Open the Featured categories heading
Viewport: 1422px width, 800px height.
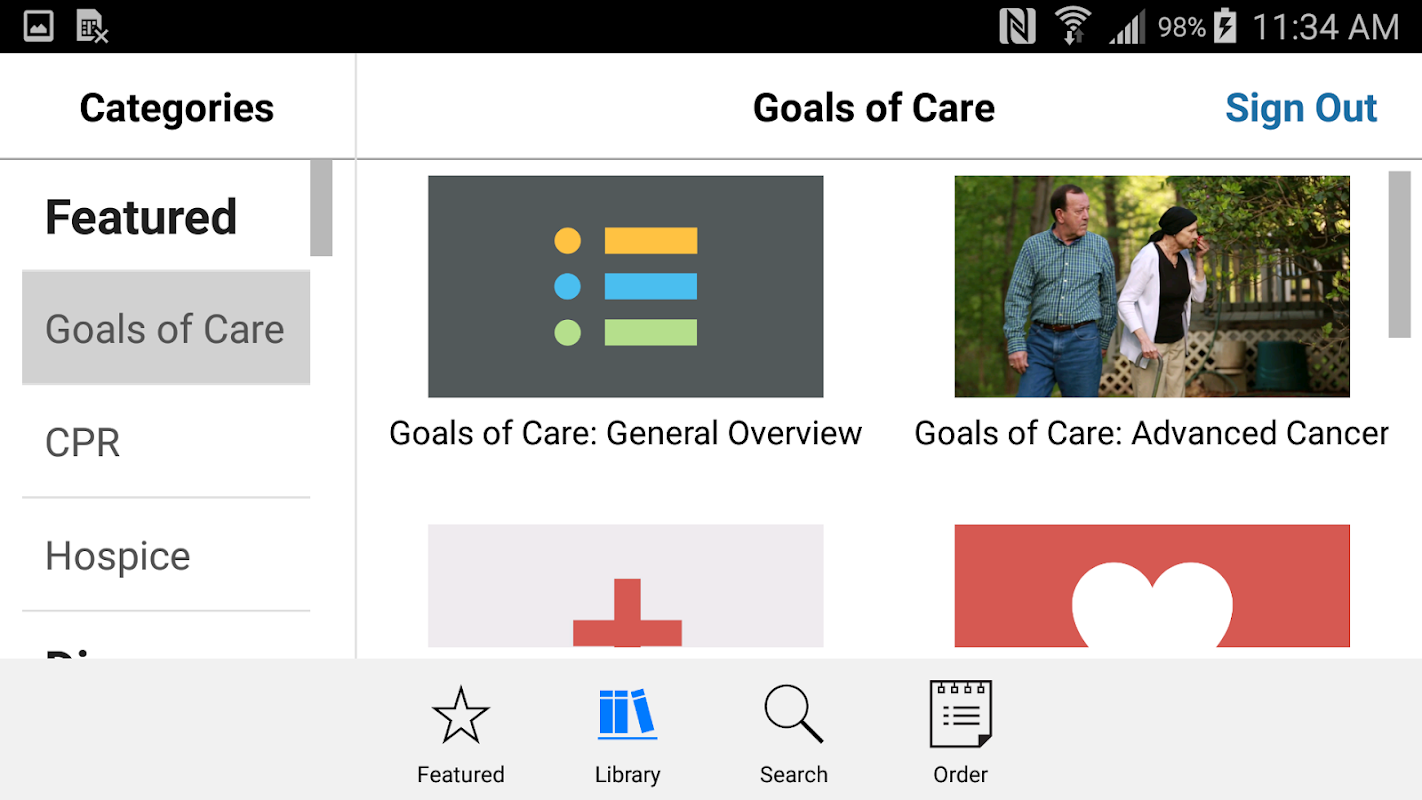141,217
